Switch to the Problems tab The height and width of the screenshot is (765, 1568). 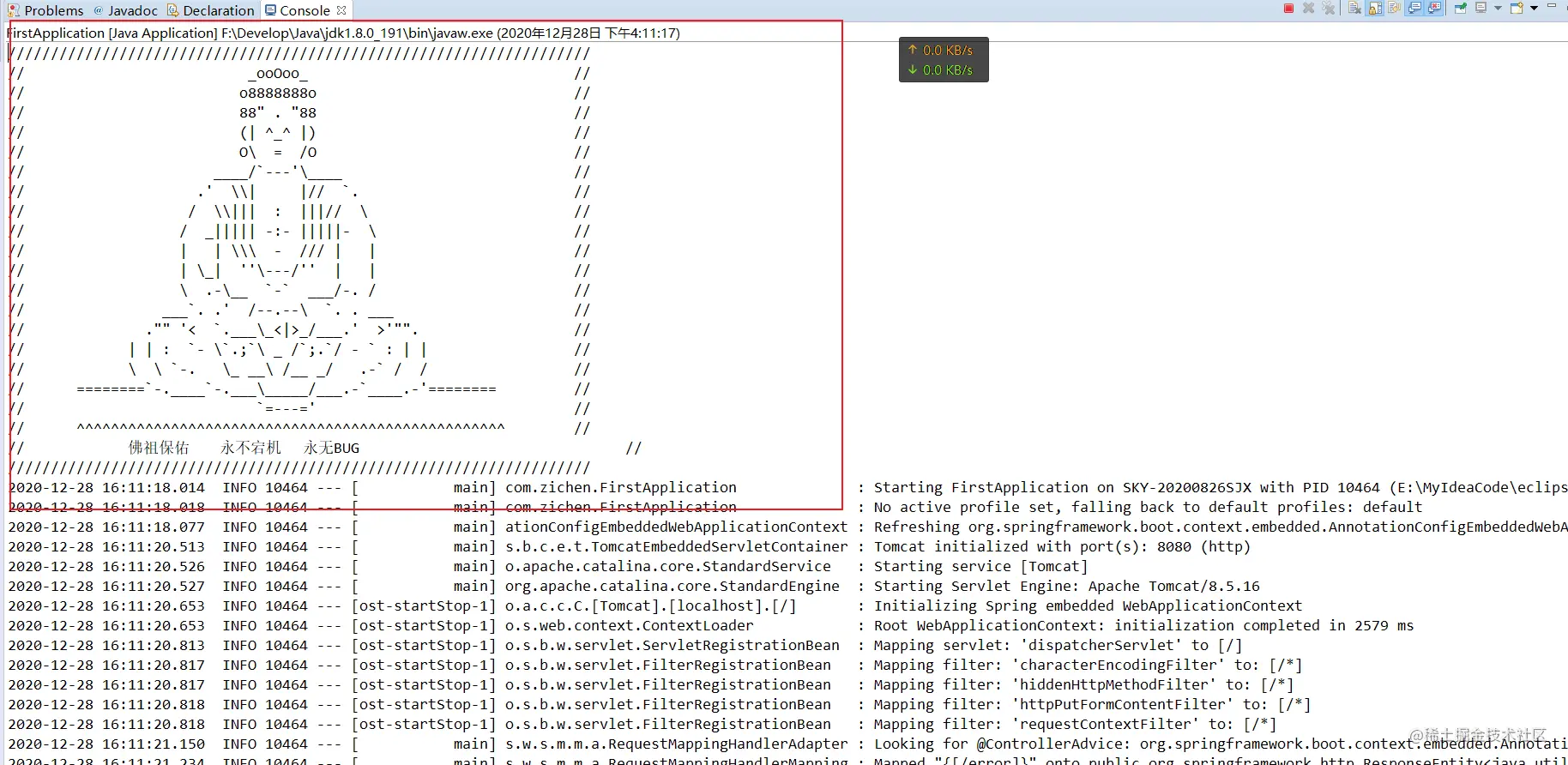tap(45, 10)
